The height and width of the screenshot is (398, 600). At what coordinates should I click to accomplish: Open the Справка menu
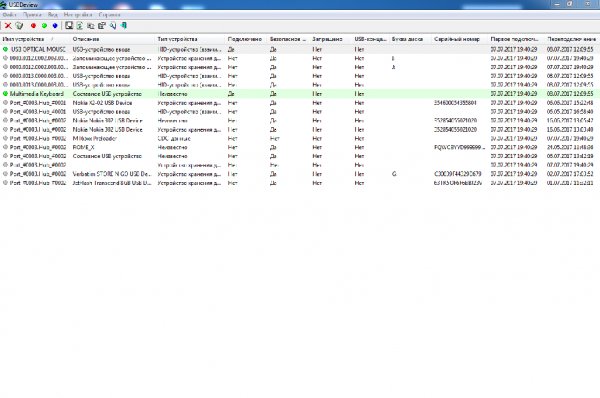coord(109,15)
